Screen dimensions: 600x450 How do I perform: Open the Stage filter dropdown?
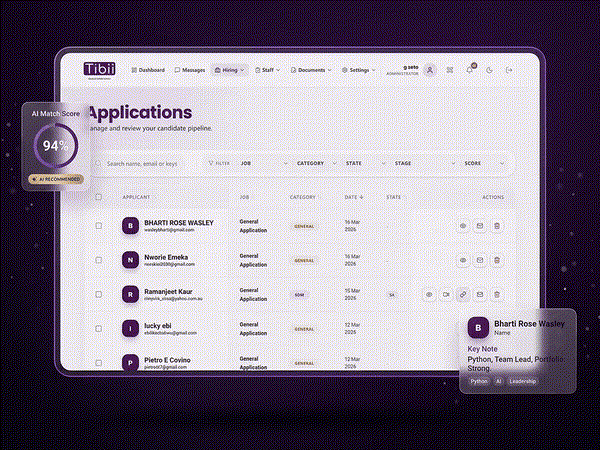click(x=425, y=163)
